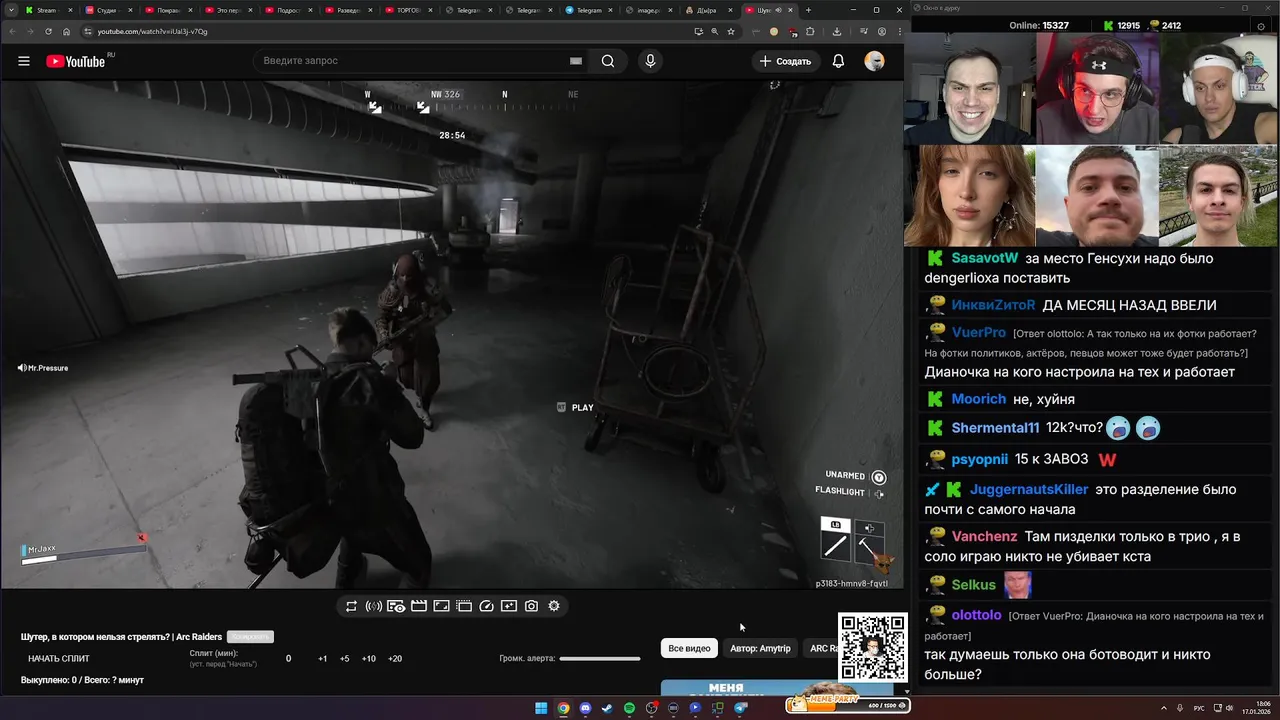1280x720 pixels.
Task: Click username olottolo in chat
Action: click(976, 615)
